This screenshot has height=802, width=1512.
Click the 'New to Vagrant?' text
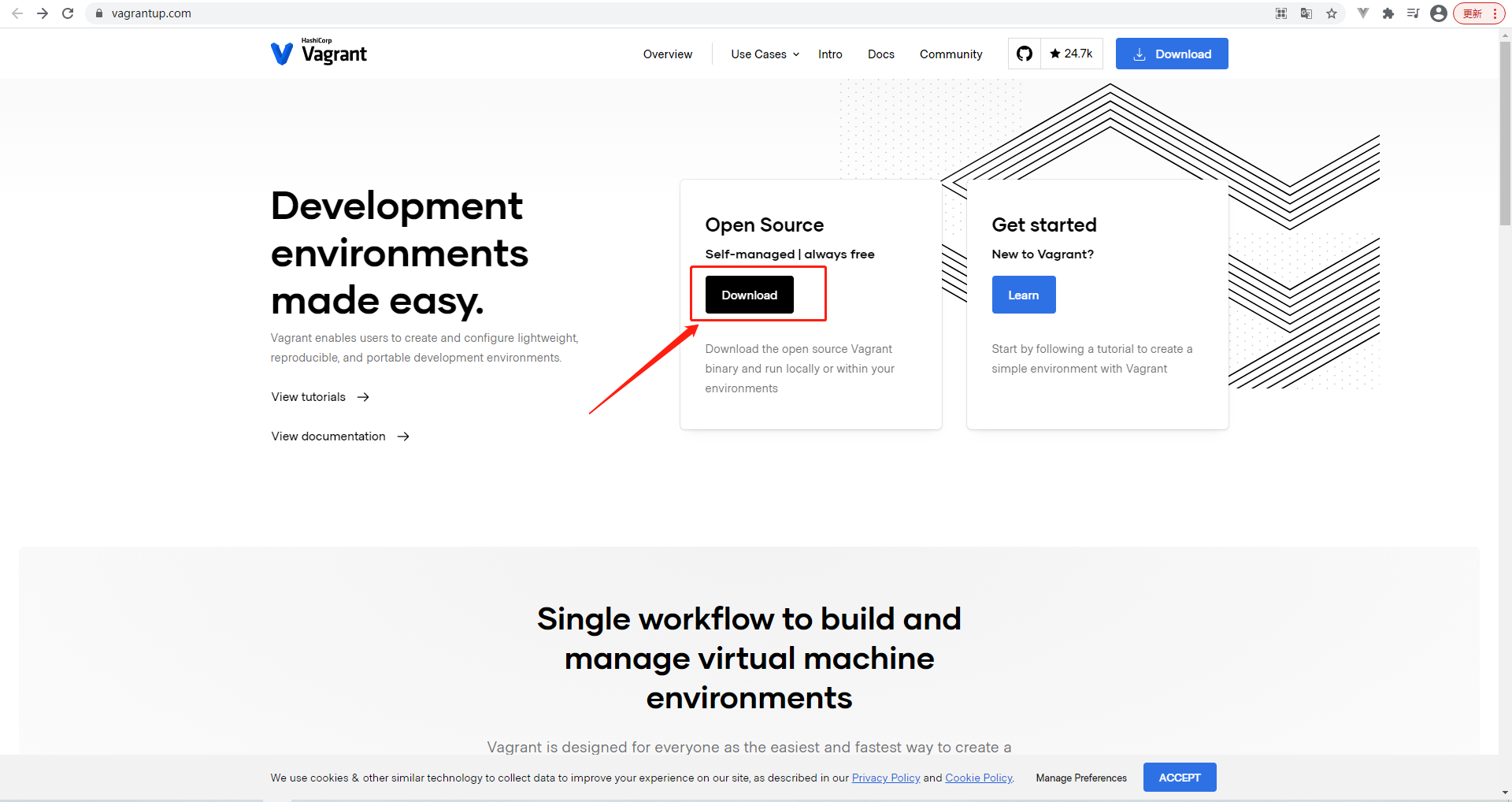(1043, 254)
